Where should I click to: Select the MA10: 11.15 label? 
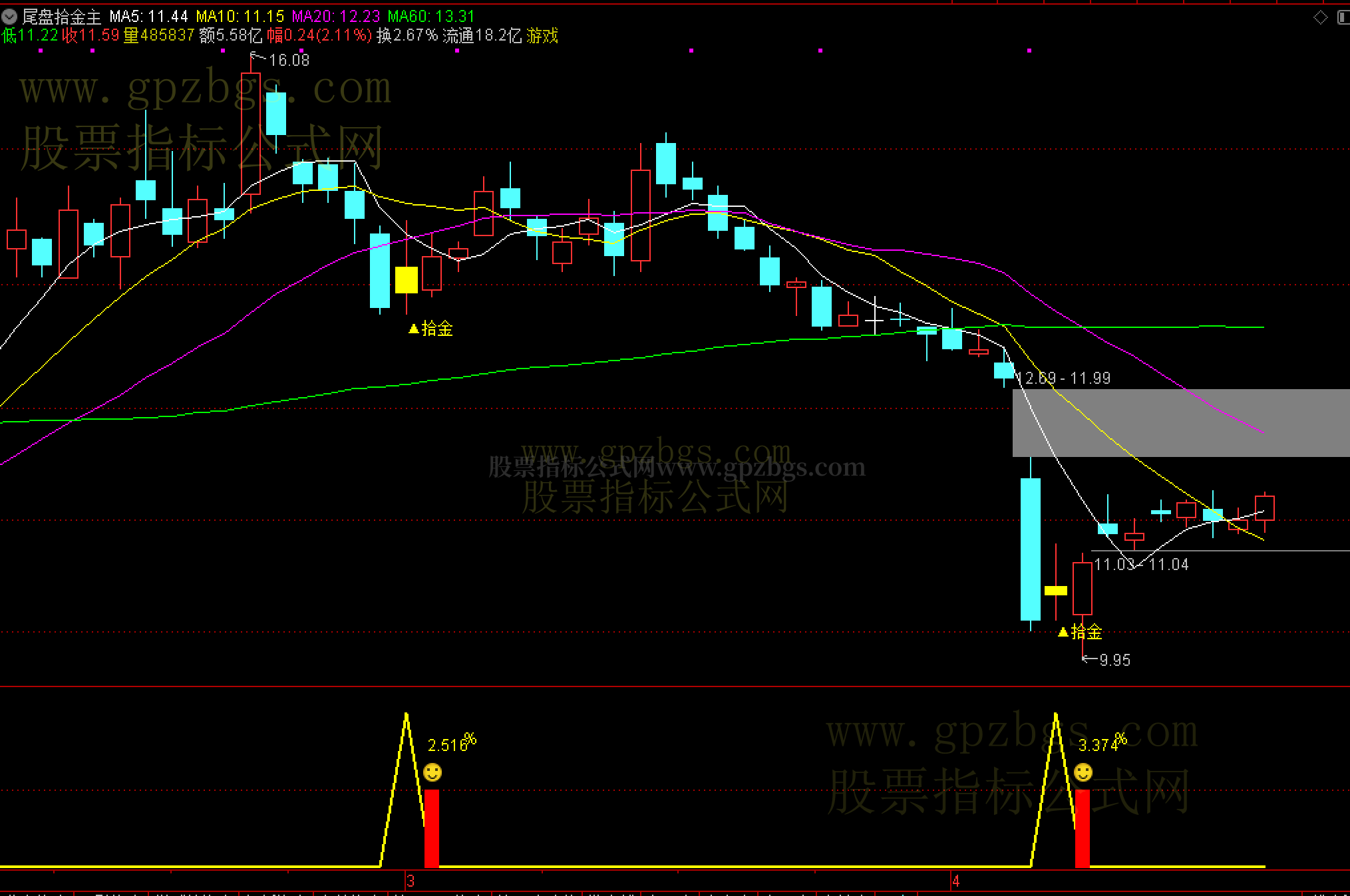[x=240, y=16]
